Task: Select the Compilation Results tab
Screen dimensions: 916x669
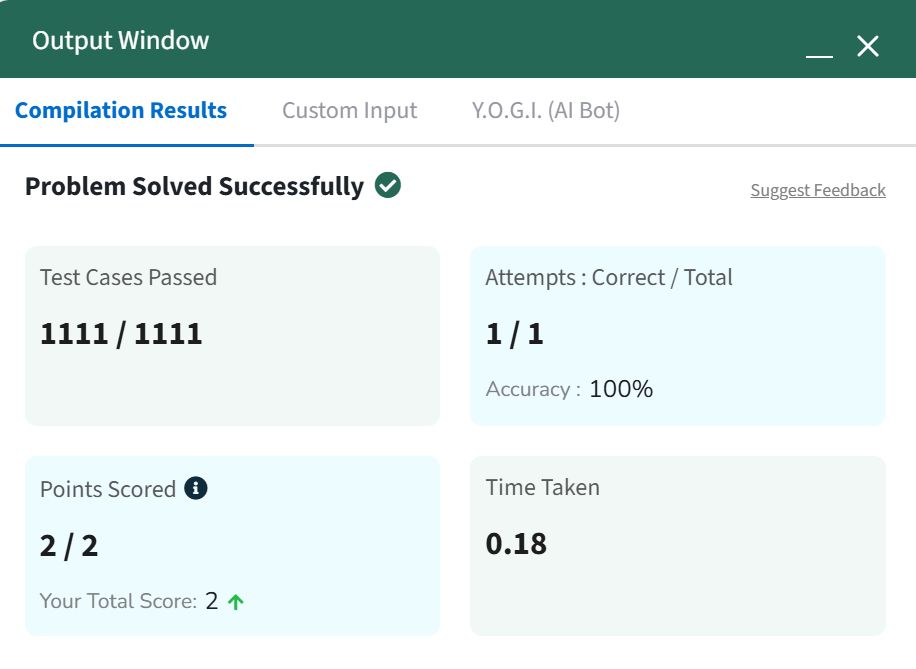Action: [121, 110]
